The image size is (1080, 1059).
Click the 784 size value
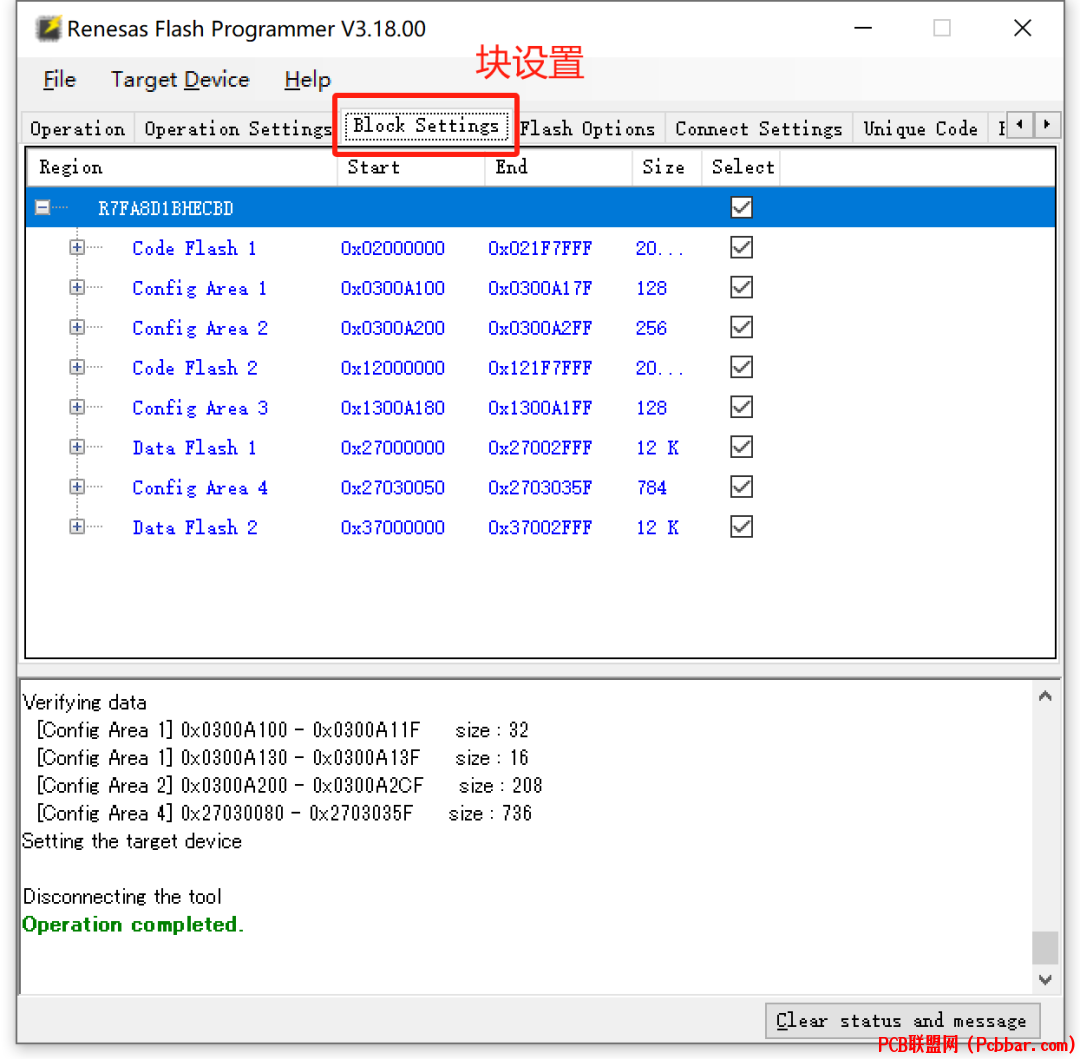tap(651, 487)
